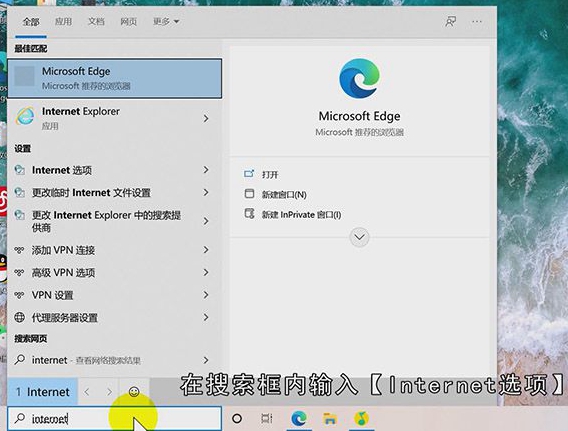Viewport: 568px width, 431px height.
Task: Open Internet 选项 setting
Action: (x=114, y=170)
